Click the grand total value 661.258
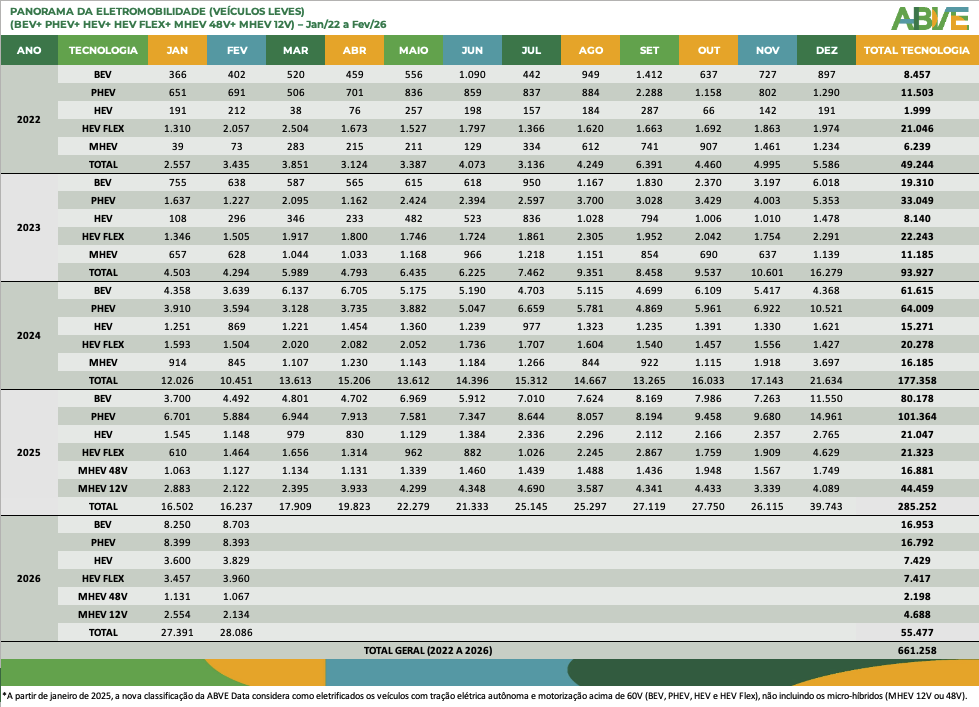Image resolution: width=979 pixels, height=707 pixels. (x=916, y=650)
